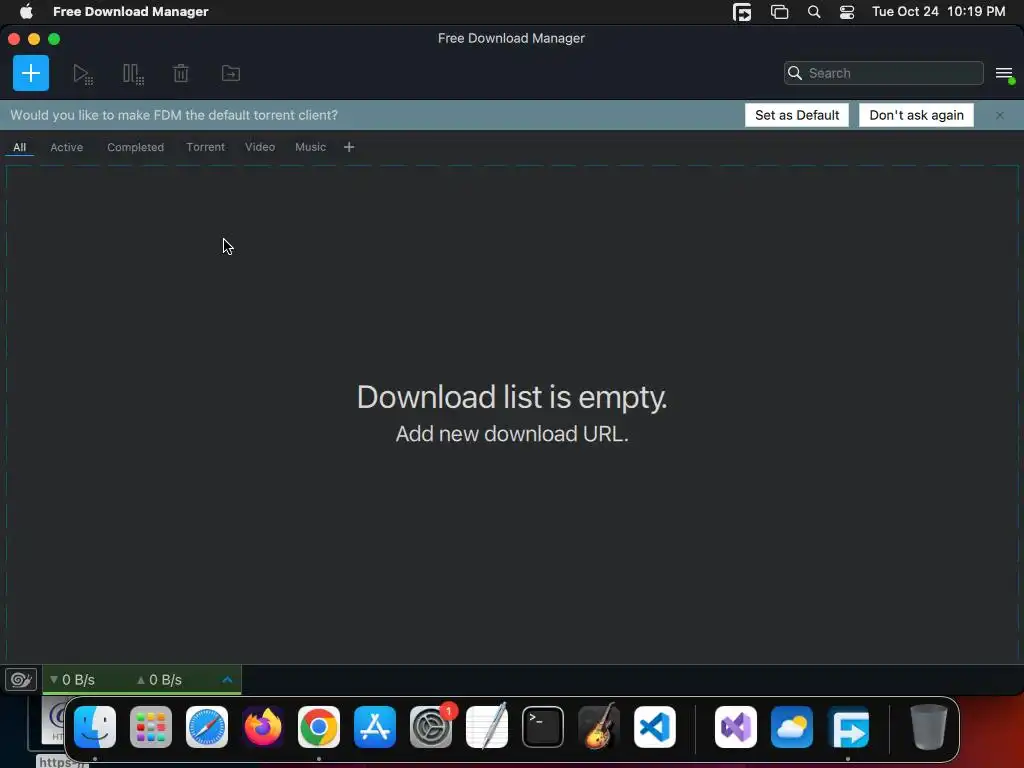Open the hamburger main menu
Image resolution: width=1024 pixels, height=768 pixels.
pyautogui.click(x=1004, y=74)
